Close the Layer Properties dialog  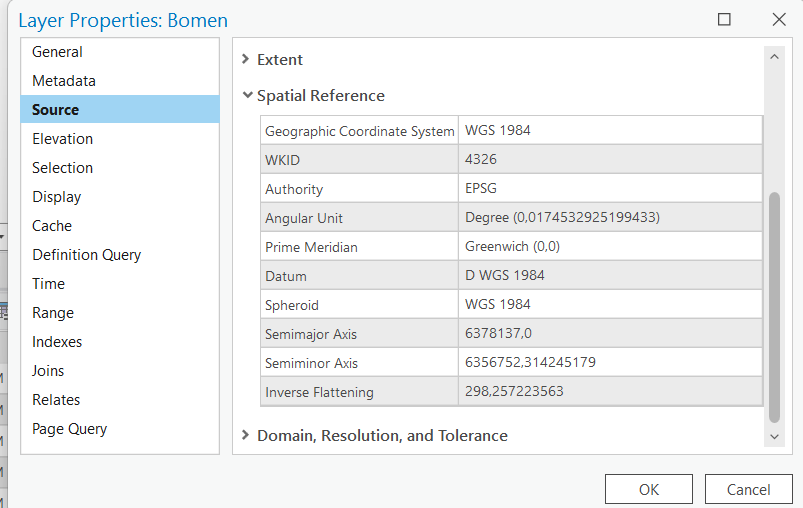click(x=779, y=20)
